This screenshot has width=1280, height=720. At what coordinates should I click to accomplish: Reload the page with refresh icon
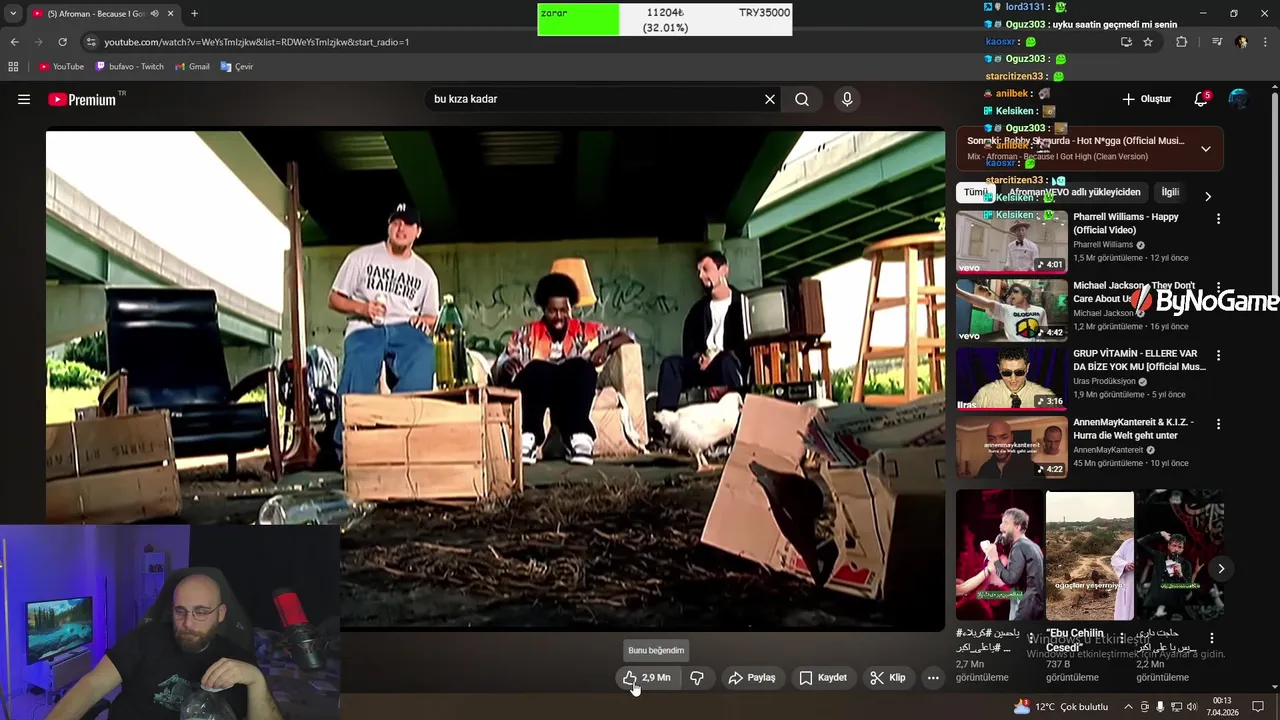[62, 42]
